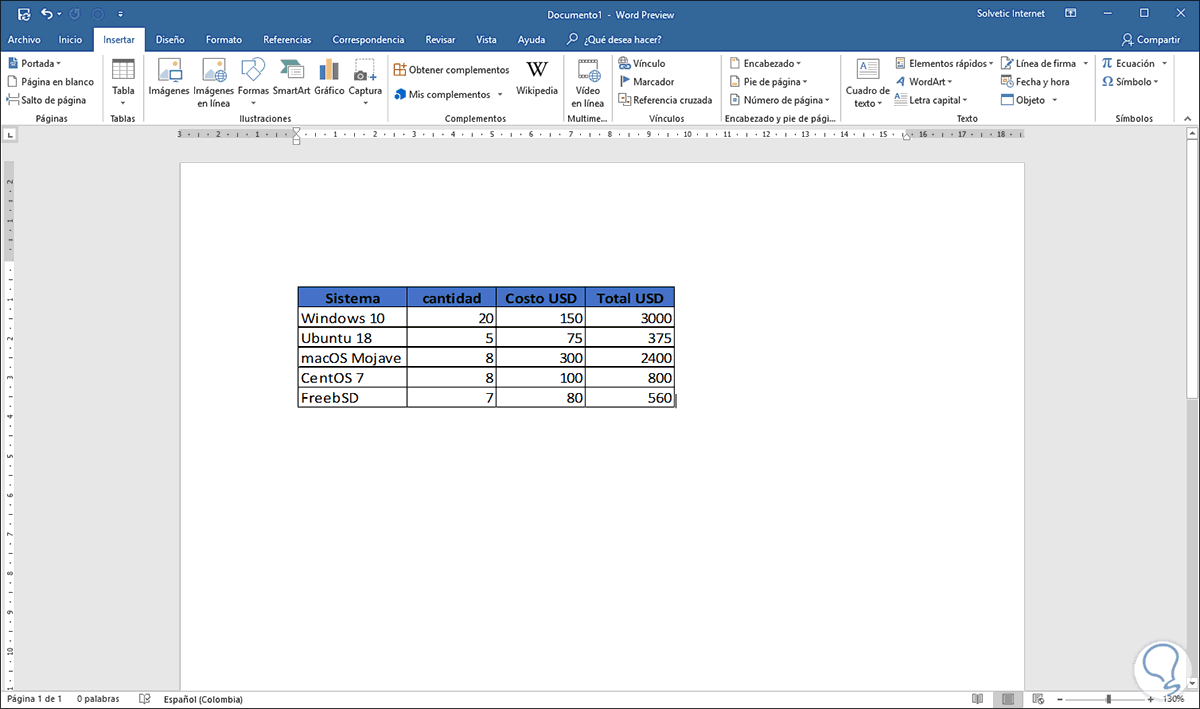Screen dimensions: 1200x709
Task: Open the WordArt gallery
Action: point(923,82)
